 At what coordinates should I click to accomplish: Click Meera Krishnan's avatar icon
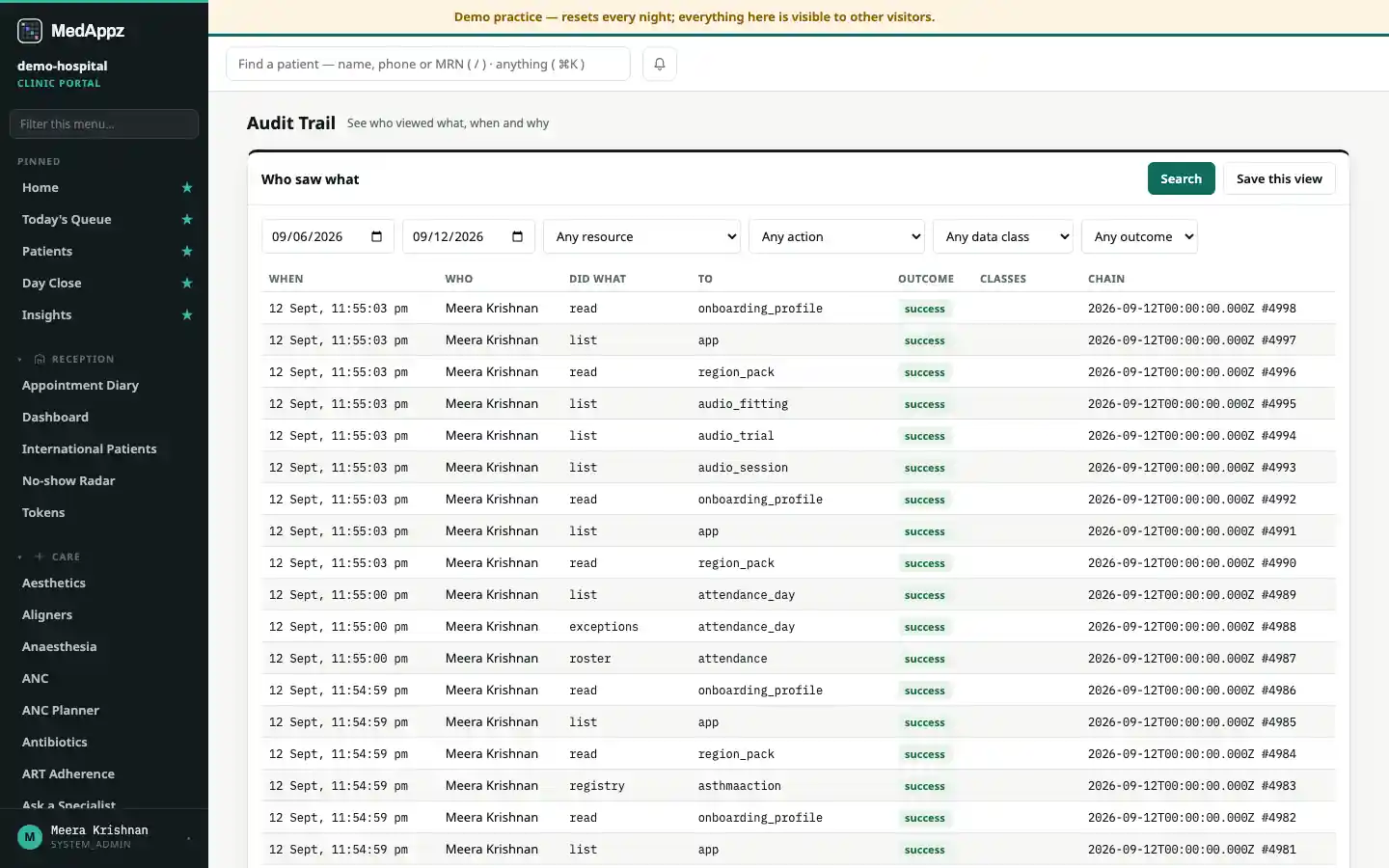[30, 836]
